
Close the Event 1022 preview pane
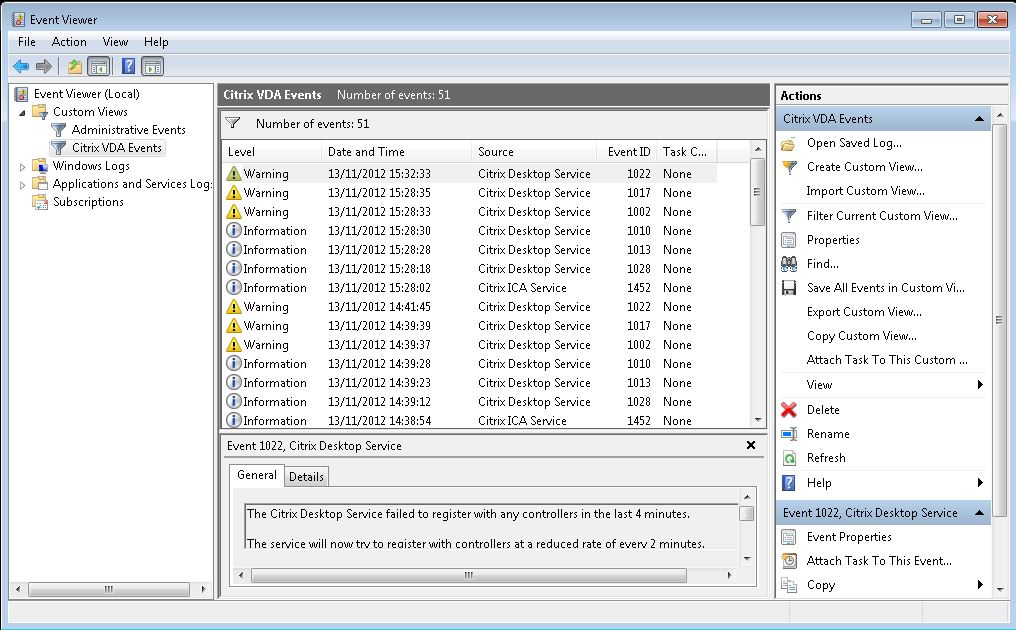click(750, 446)
